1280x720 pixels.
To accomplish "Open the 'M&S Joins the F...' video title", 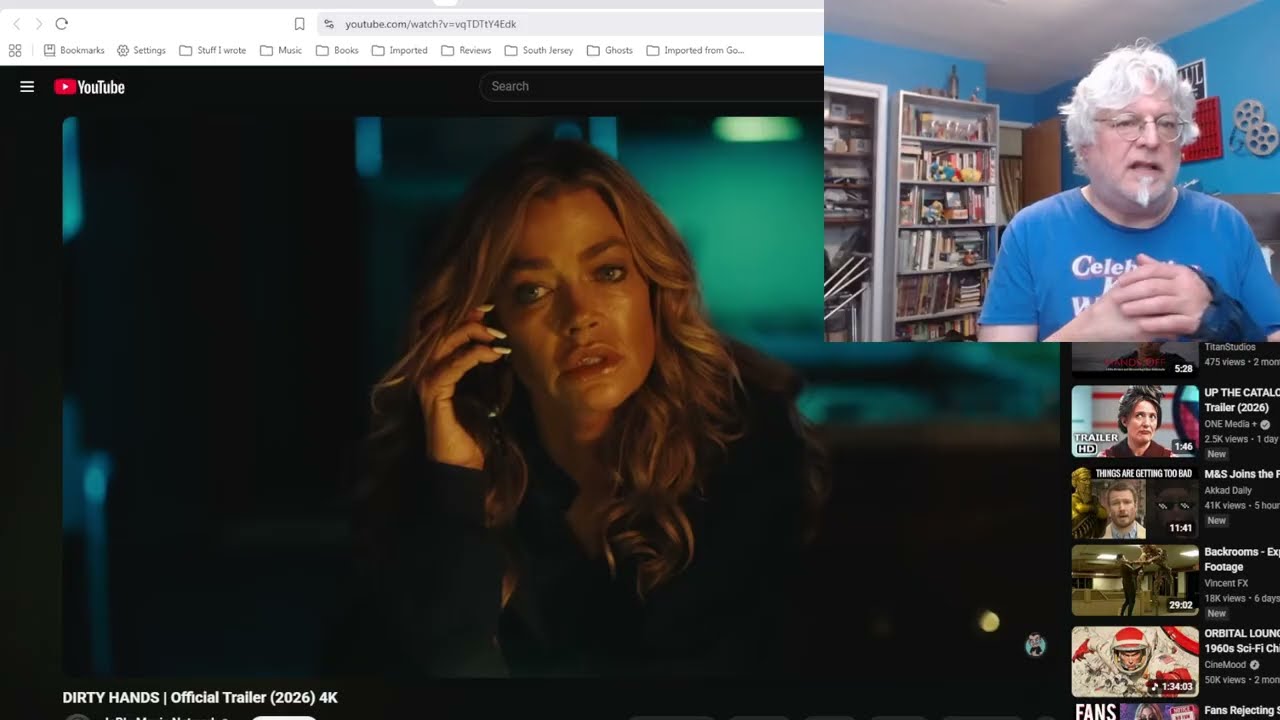I will point(1241,474).
